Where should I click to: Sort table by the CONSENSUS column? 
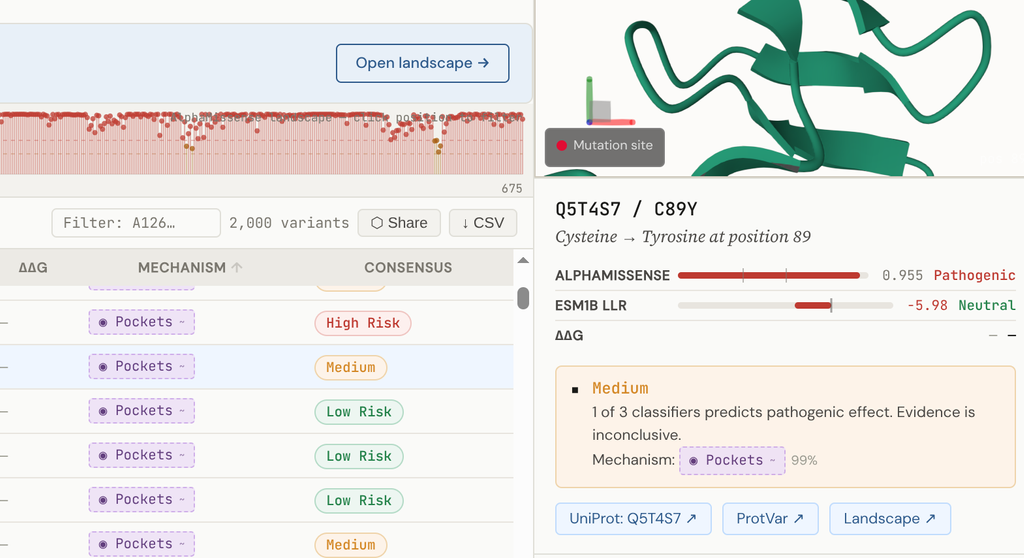[407, 267]
